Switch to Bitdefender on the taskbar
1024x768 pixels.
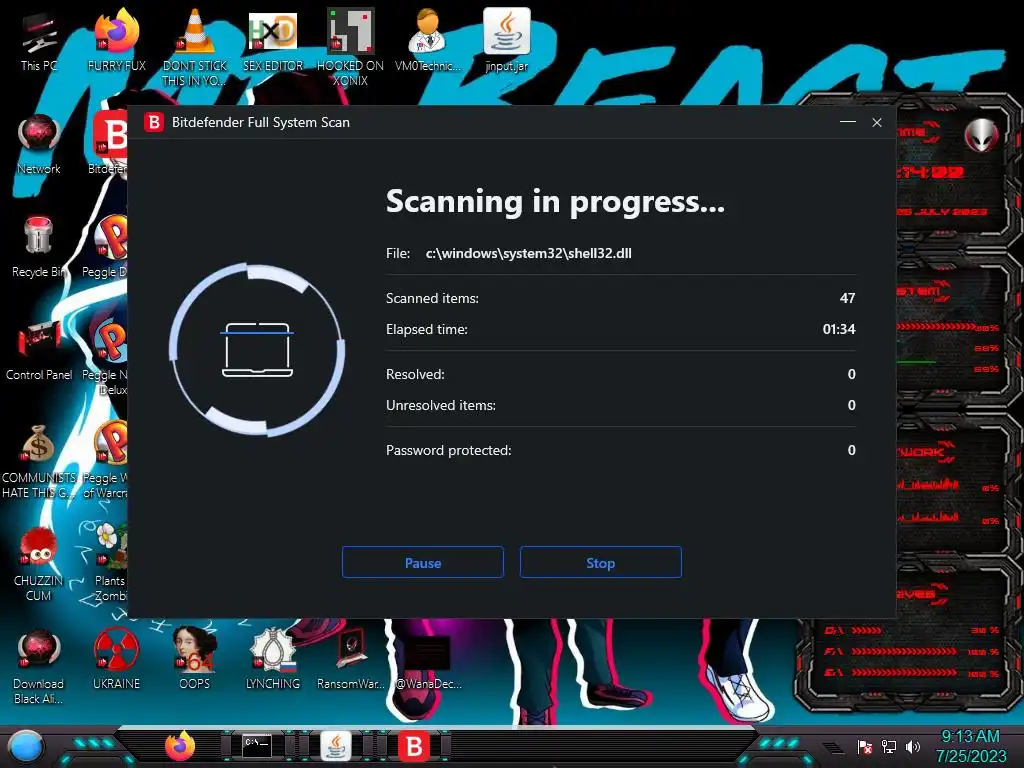[x=414, y=746]
